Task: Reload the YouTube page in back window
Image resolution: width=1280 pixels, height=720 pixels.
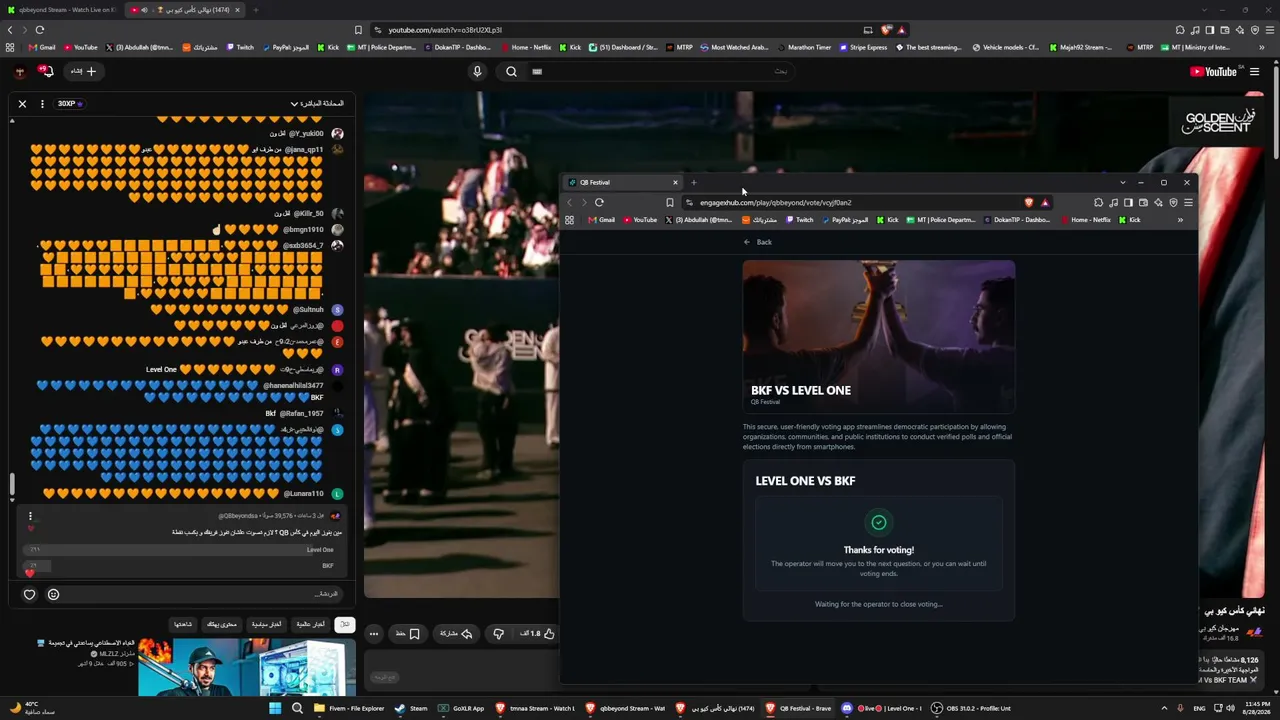Action: pyautogui.click(x=39, y=30)
